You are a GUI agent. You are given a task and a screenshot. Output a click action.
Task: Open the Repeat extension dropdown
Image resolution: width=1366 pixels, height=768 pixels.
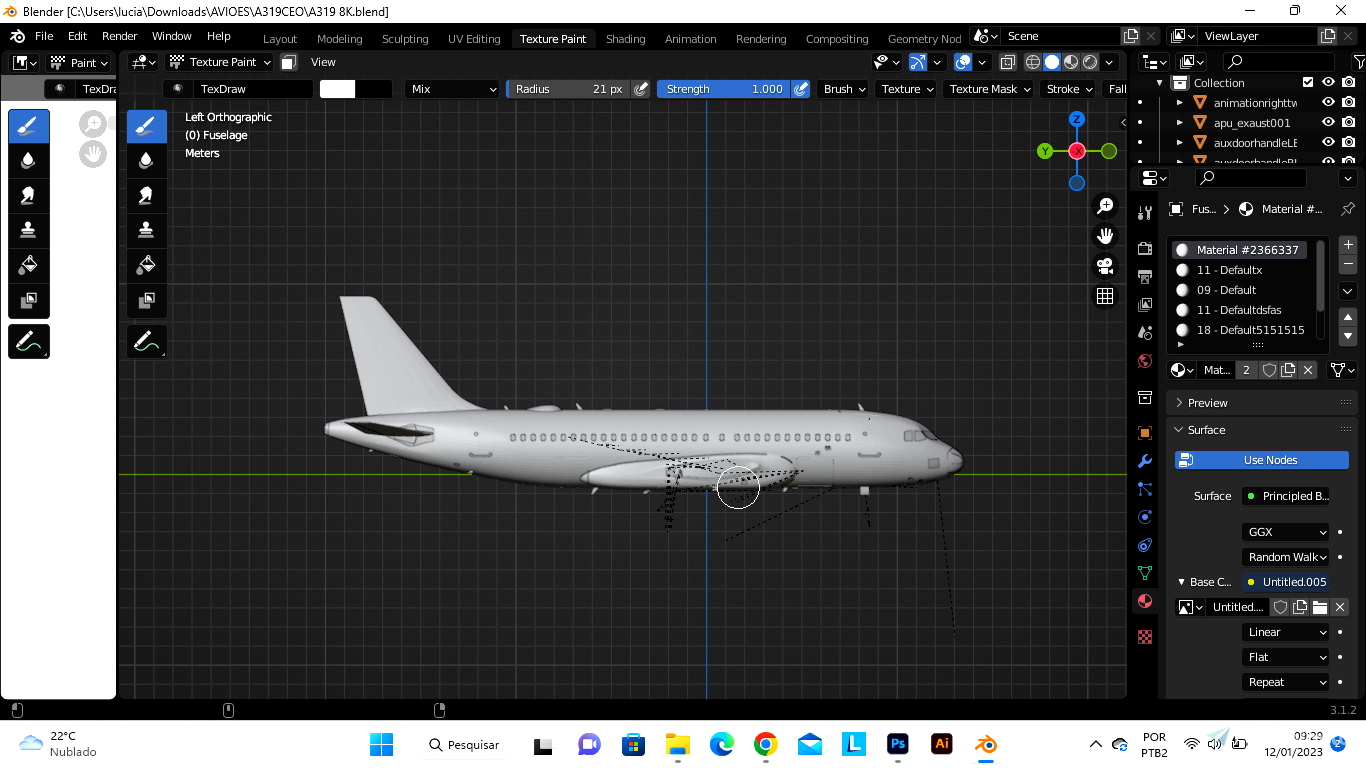(1287, 682)
